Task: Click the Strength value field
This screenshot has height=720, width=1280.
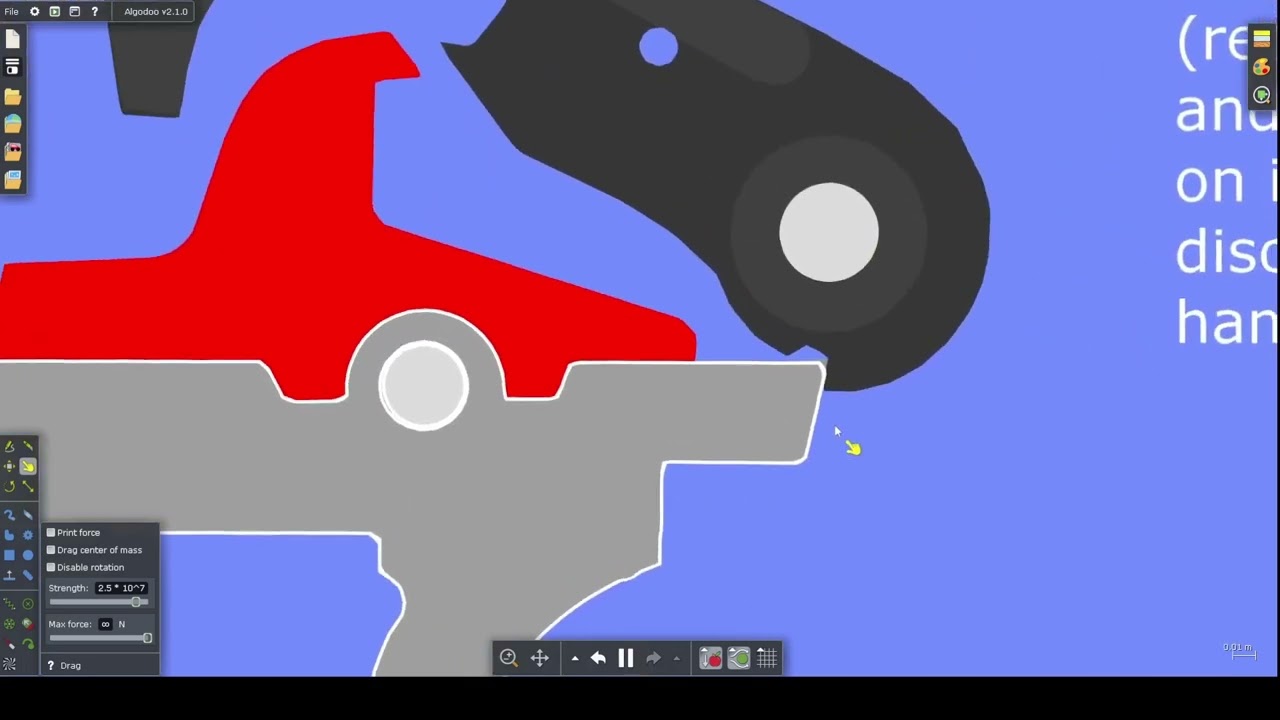Action: pyautogui.click(x=121, y=588)
